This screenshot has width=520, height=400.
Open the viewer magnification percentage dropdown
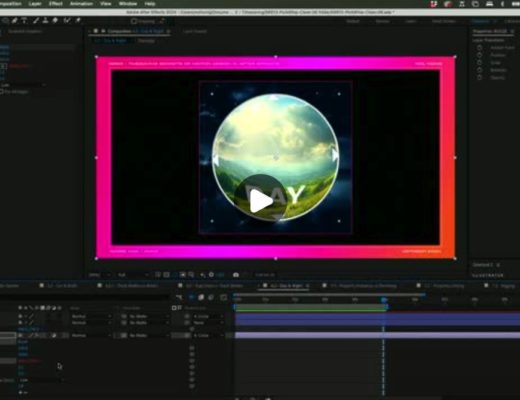click(99, 275)
